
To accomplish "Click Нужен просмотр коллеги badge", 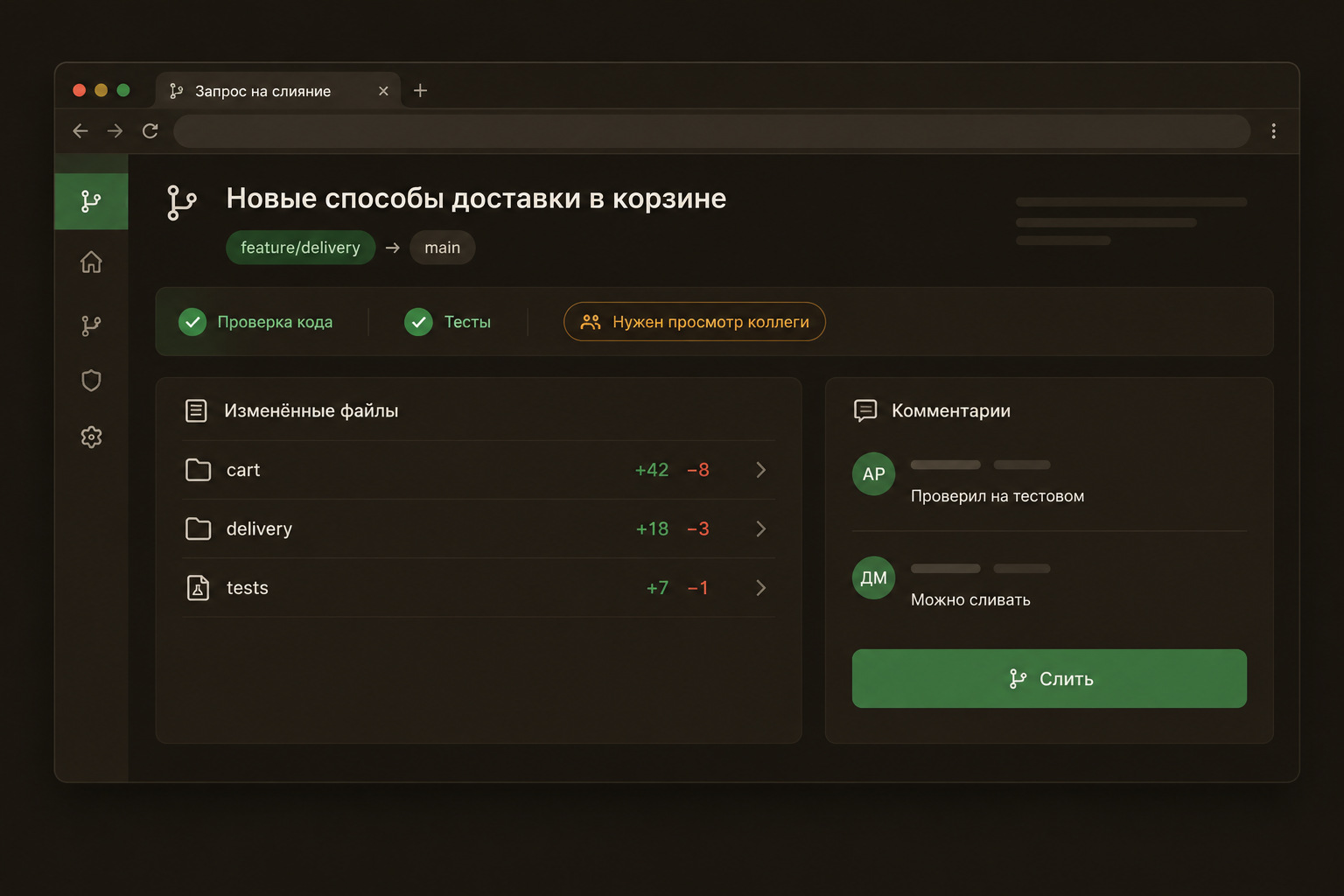I will pyautogui.click(x=695, y=322).
